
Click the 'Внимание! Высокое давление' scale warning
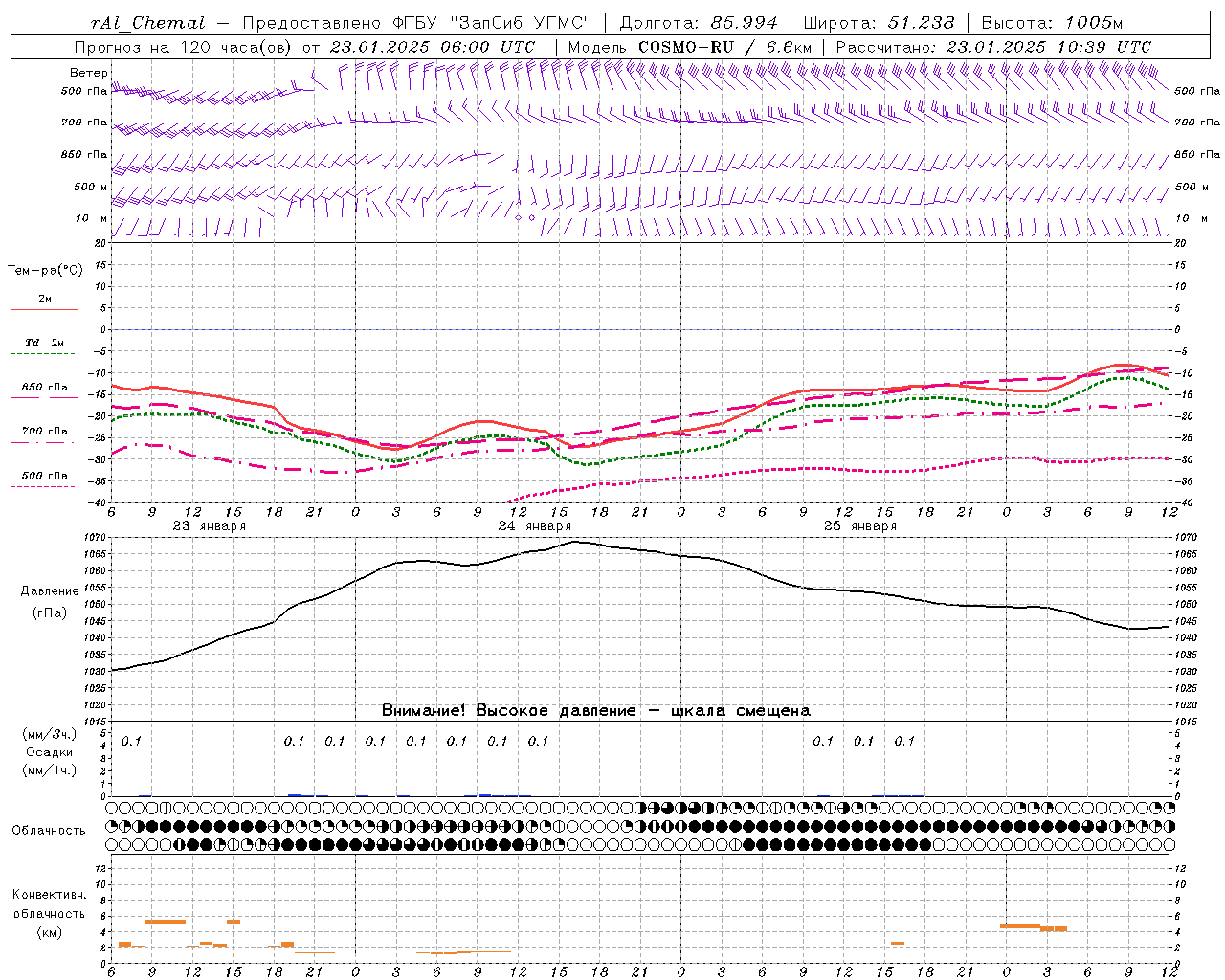pos(509,710)
